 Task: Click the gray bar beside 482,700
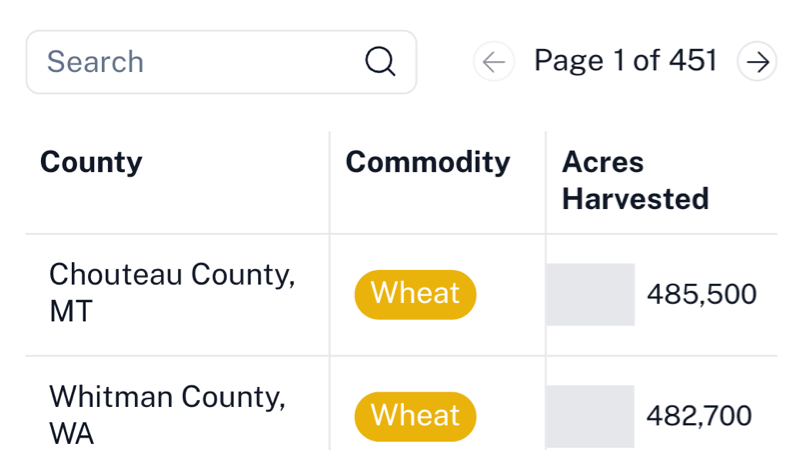[590, 416]
